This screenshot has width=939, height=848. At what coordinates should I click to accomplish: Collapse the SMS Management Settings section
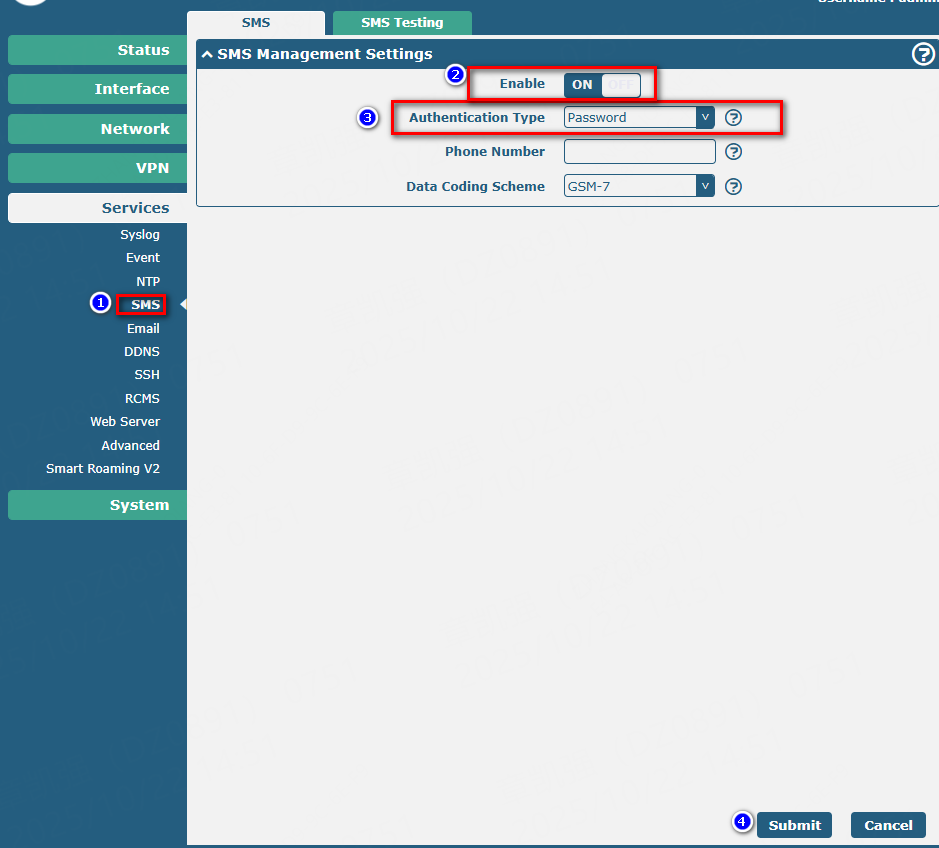click(x=207, y=54)
